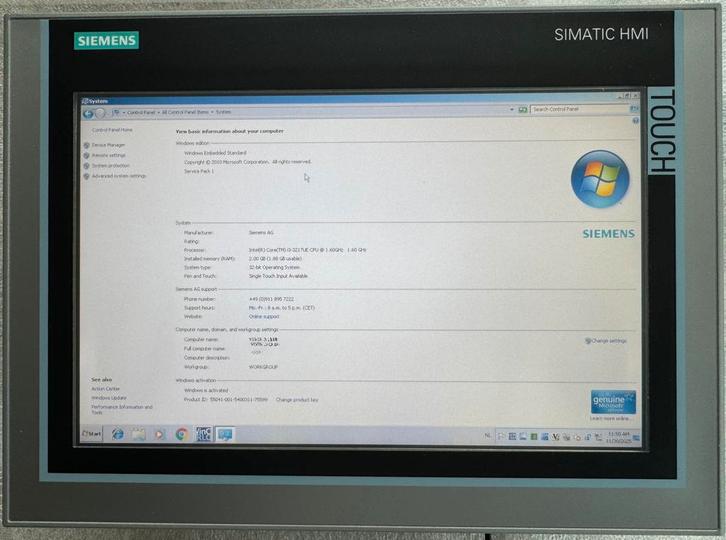Screen dimensions: 726x540
Task: Select the Processor value text
Action: (307, 250)
